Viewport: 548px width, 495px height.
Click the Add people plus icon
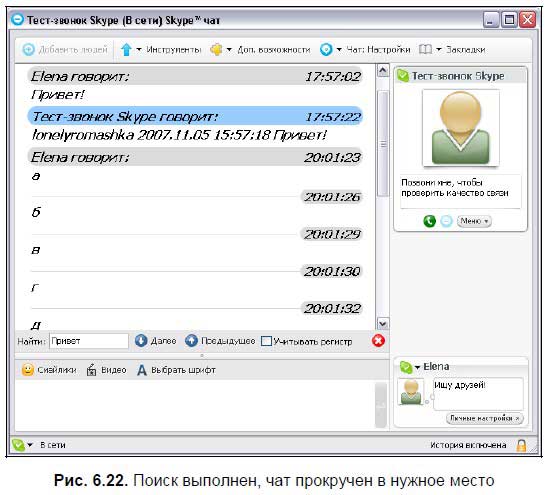point(28,50)
